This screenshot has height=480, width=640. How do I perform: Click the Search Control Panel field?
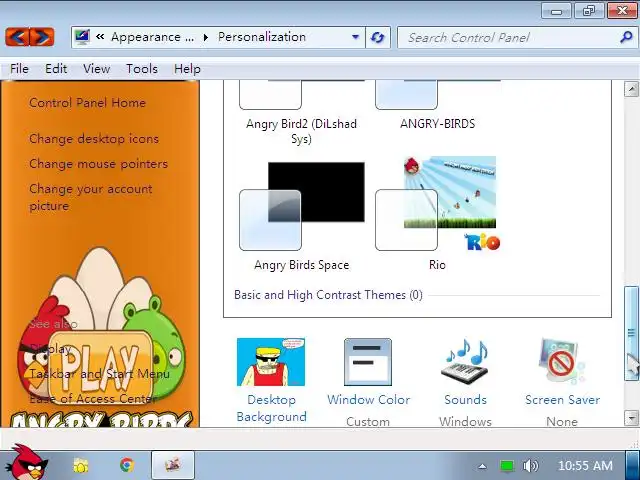tap(517, 38)
